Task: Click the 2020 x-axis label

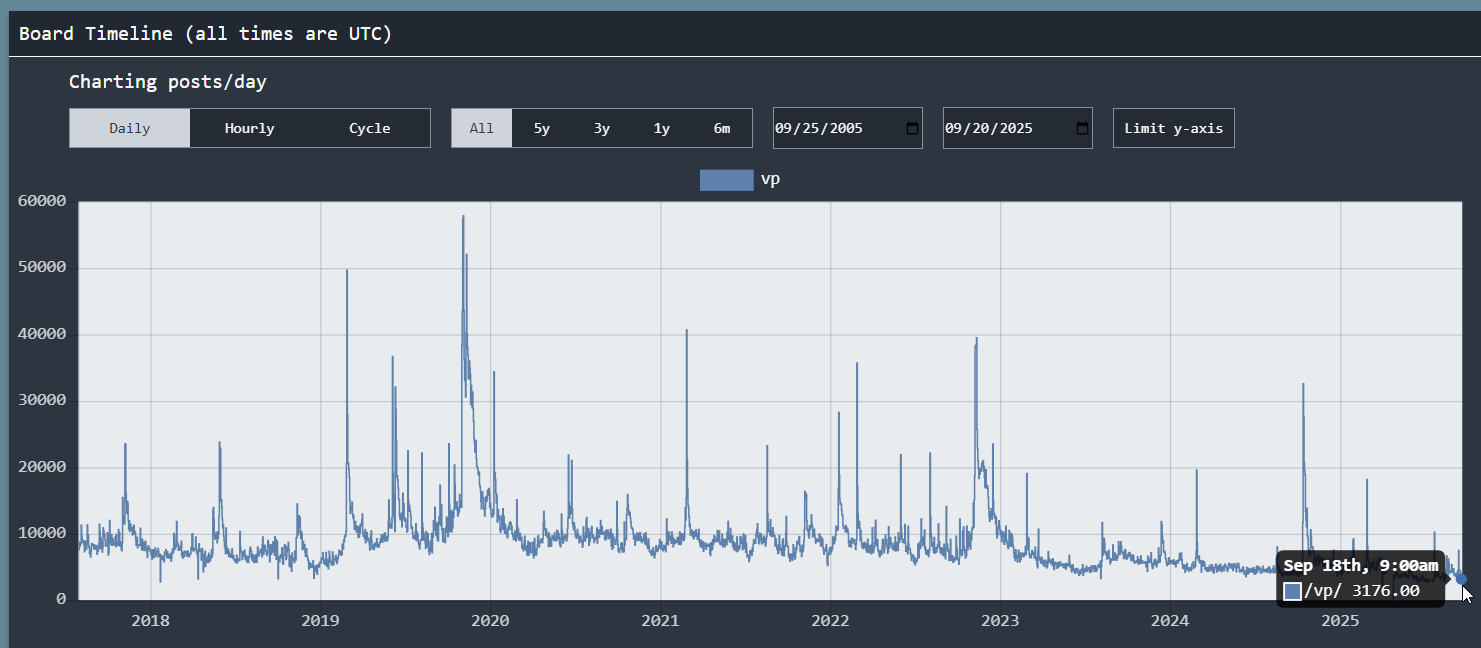Action: tap(490, 620)
